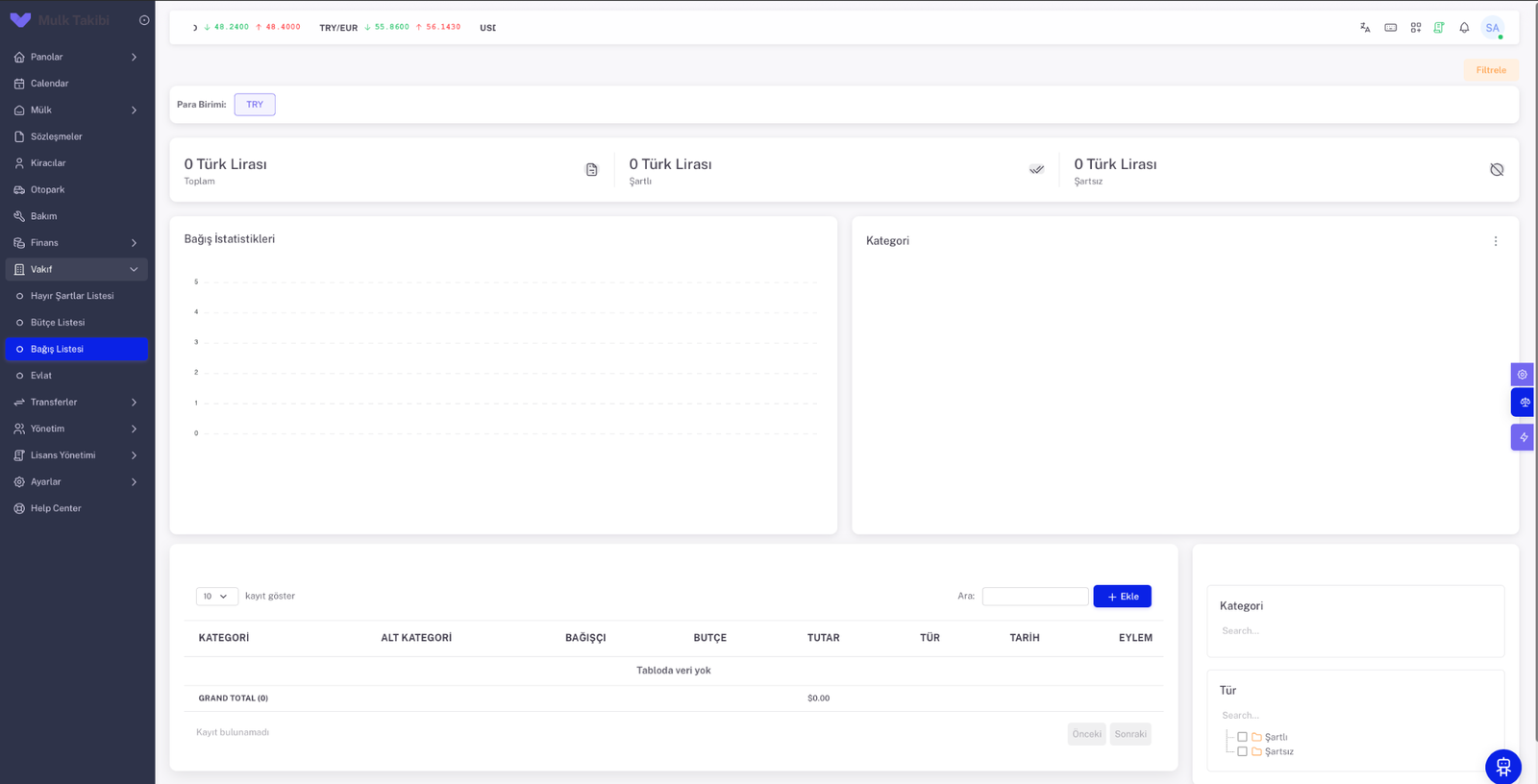Click the settings gear side tab
Image resolution: width=1538 pixels, height=784 pixels.
(1522, 375)
